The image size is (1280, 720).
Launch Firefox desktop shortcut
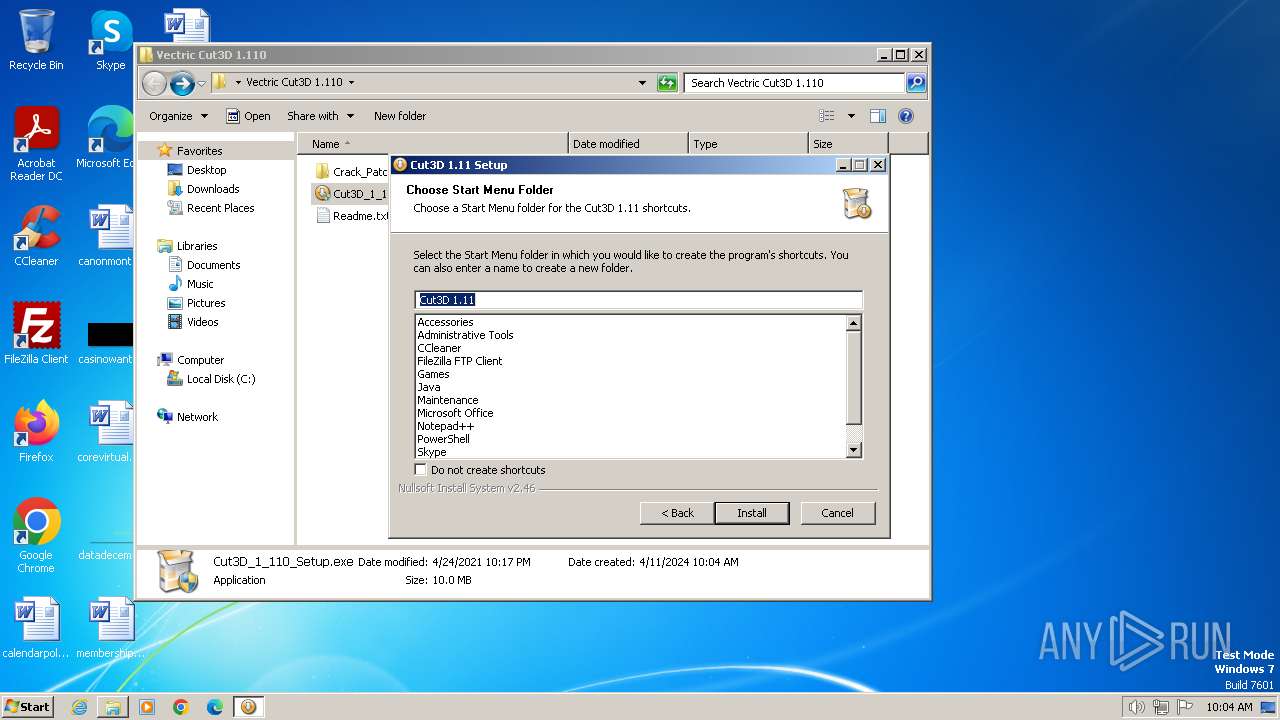36,431
